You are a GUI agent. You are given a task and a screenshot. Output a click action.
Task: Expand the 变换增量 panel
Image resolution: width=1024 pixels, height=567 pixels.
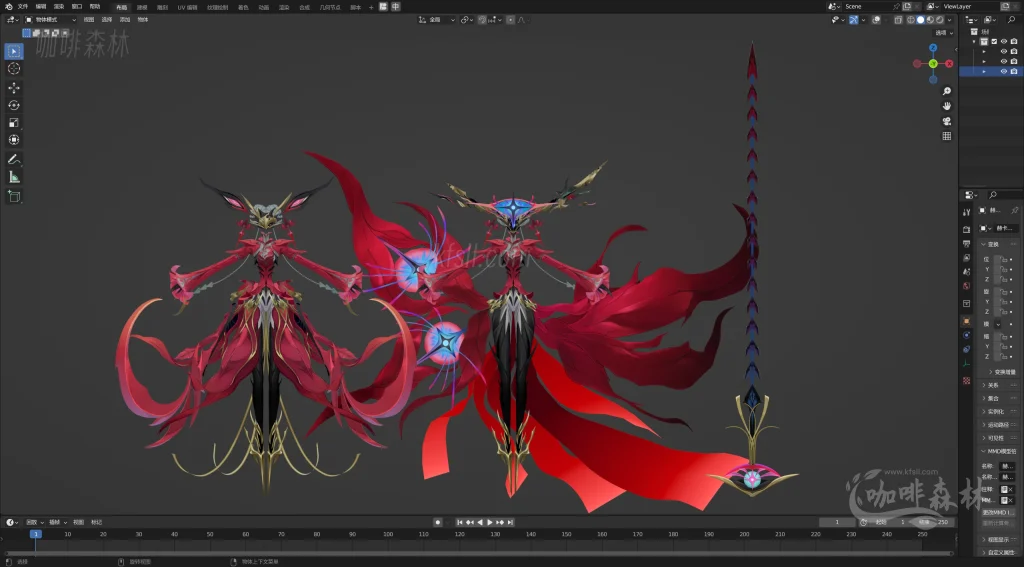(x=1002, y=372)
